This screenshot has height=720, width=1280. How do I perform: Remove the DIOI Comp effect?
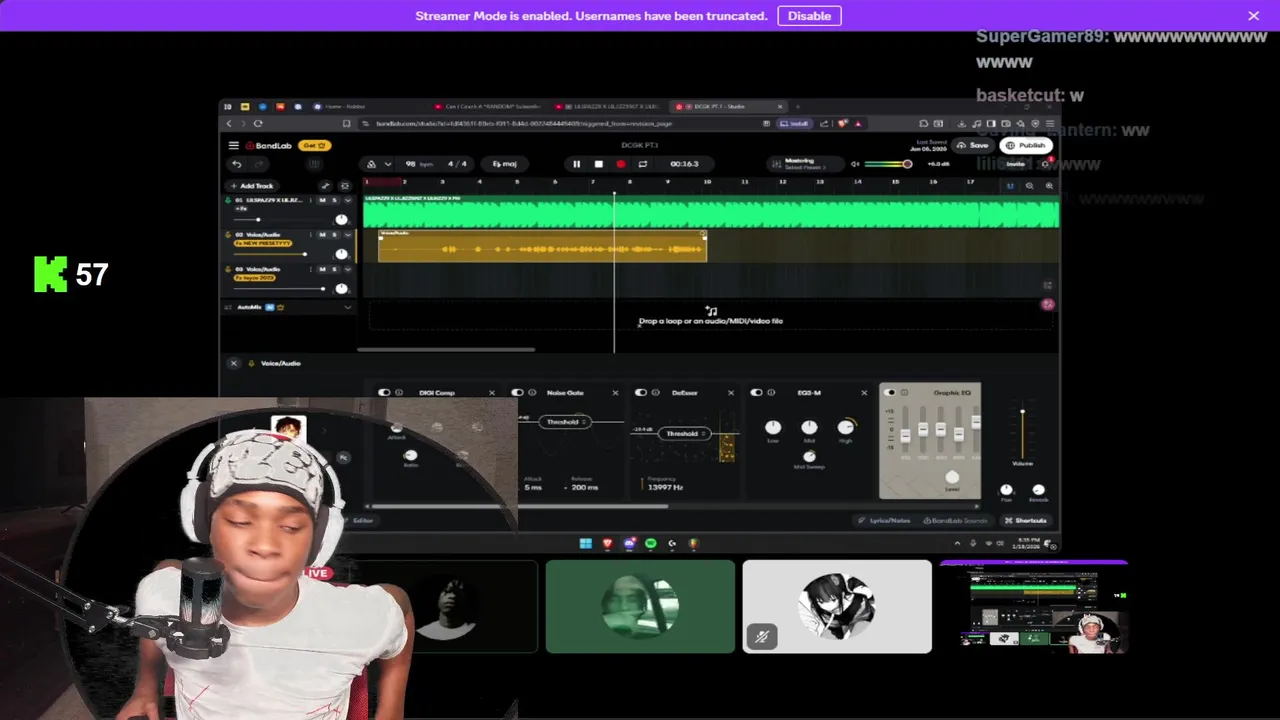[x=491, y=393]
